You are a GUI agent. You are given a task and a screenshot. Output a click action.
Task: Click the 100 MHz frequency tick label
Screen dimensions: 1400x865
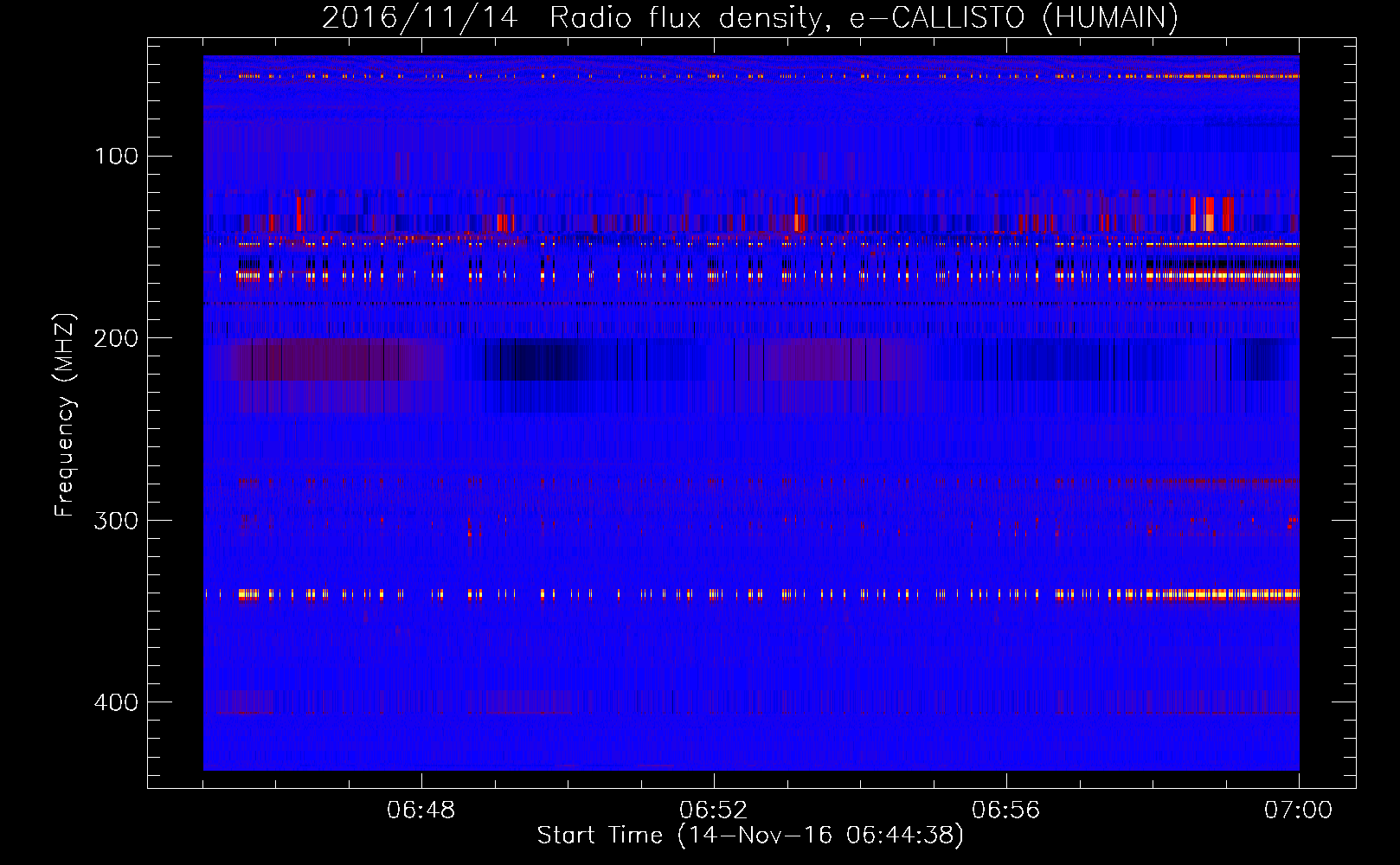point(117,157)
